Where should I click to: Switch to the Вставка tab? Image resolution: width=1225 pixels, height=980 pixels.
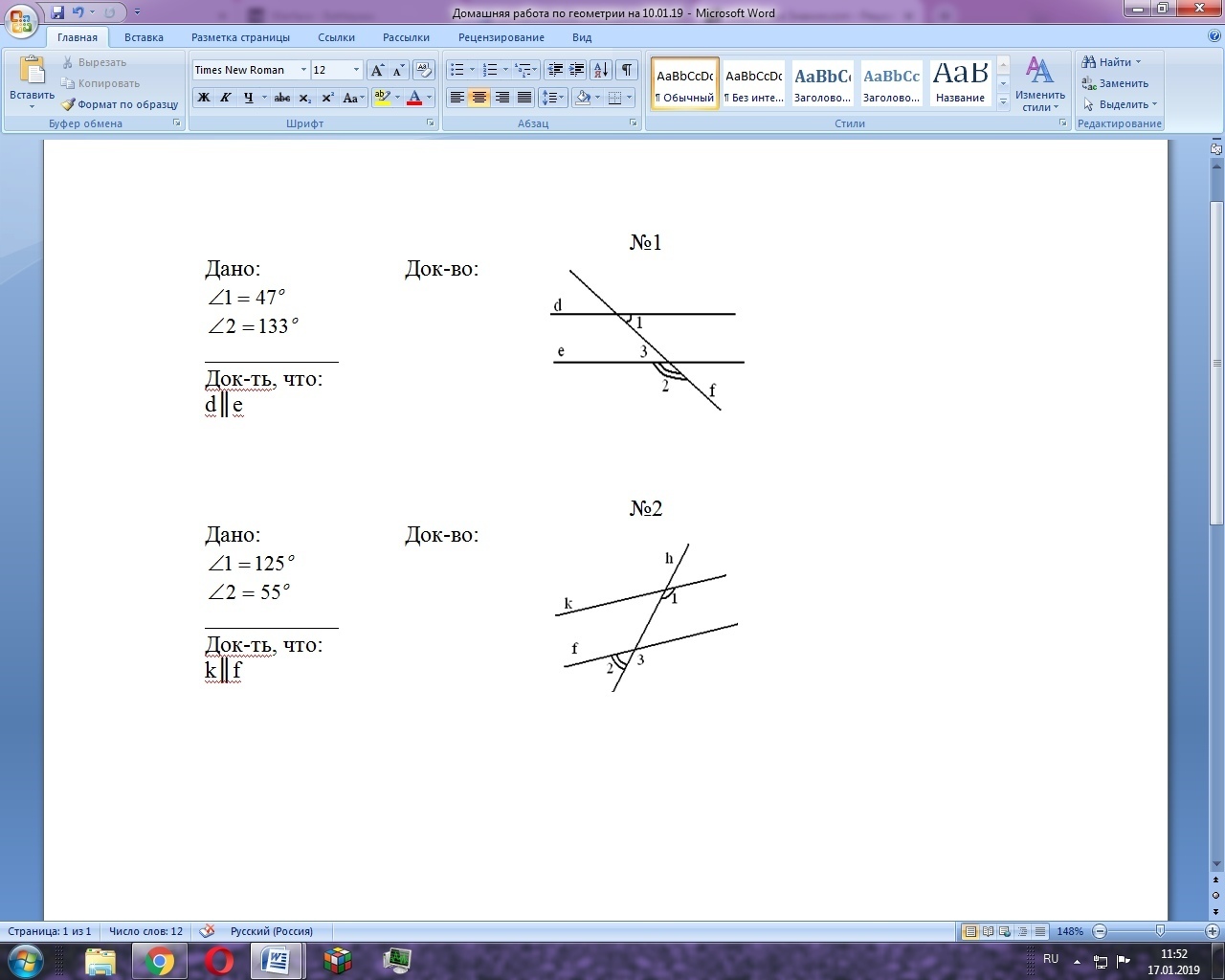[144, 37]
